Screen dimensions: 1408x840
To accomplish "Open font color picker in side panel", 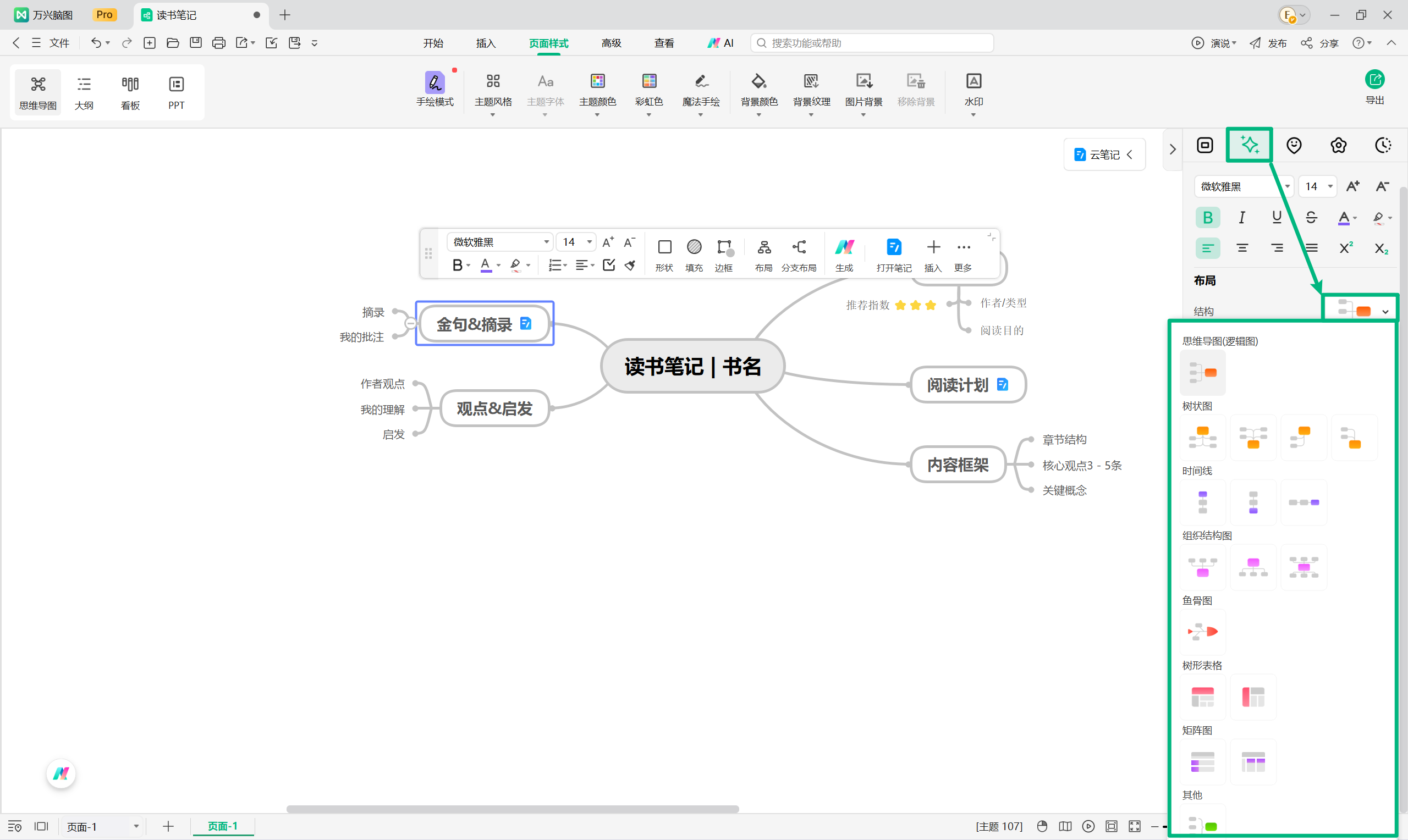I will [x=1347, y=217].
